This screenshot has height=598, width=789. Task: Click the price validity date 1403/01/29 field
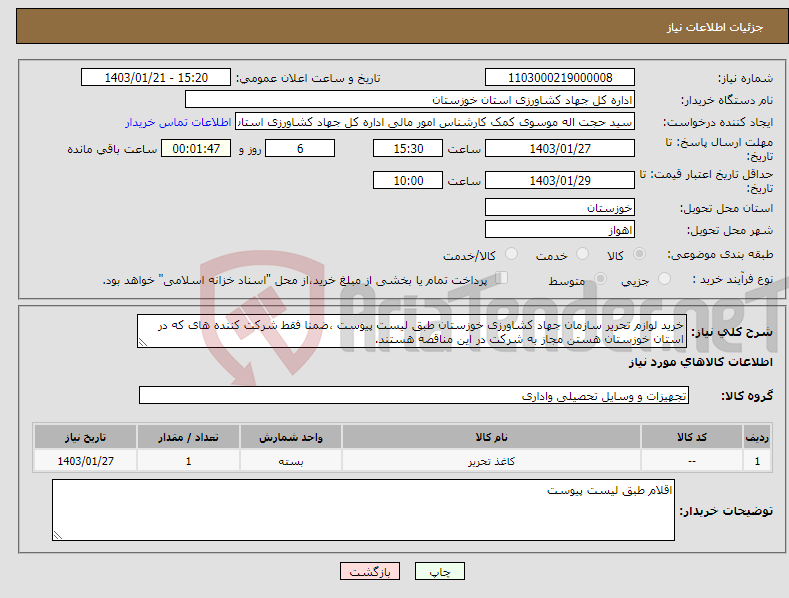coord(560,180)
